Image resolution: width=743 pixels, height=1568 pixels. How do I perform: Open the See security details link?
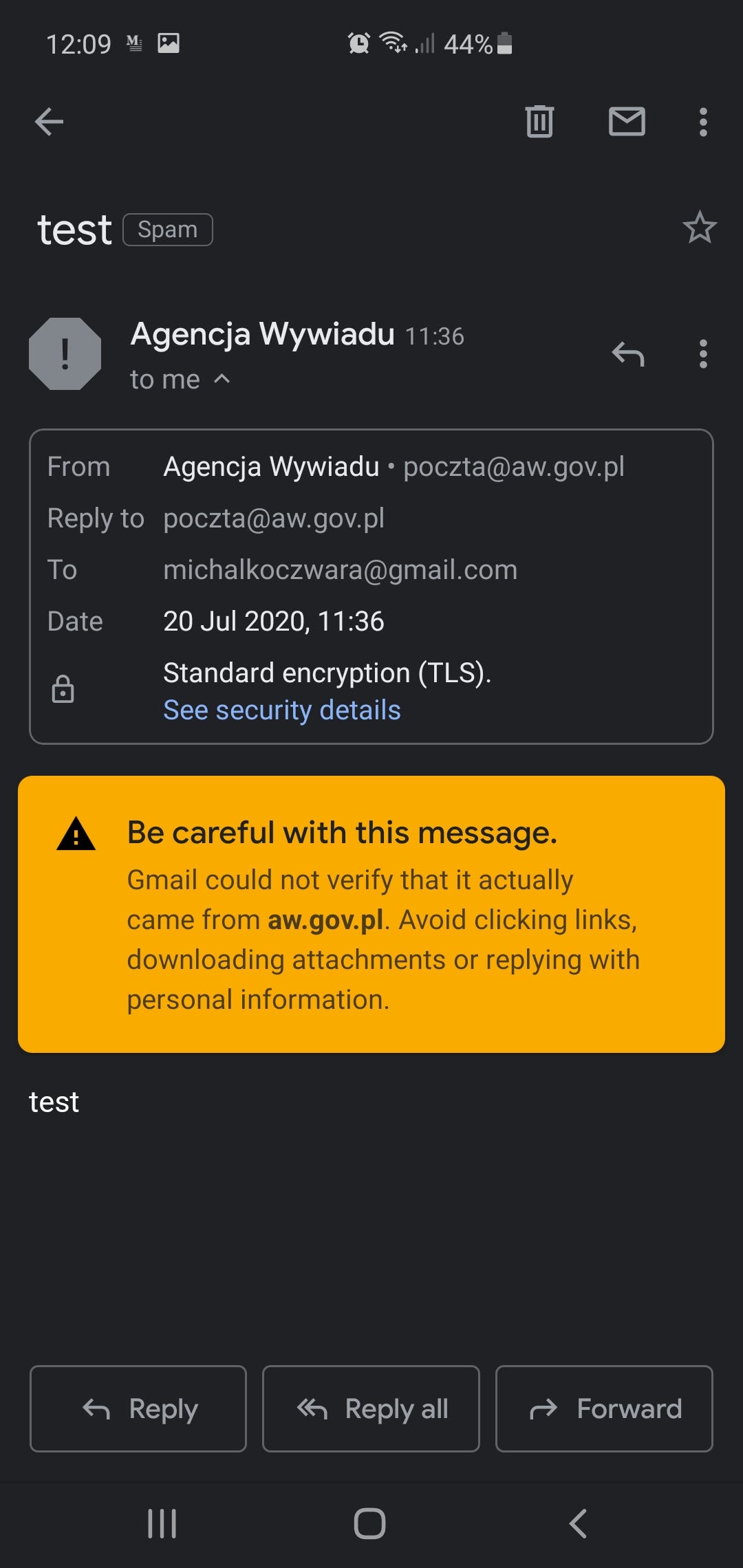click(282, 710)
